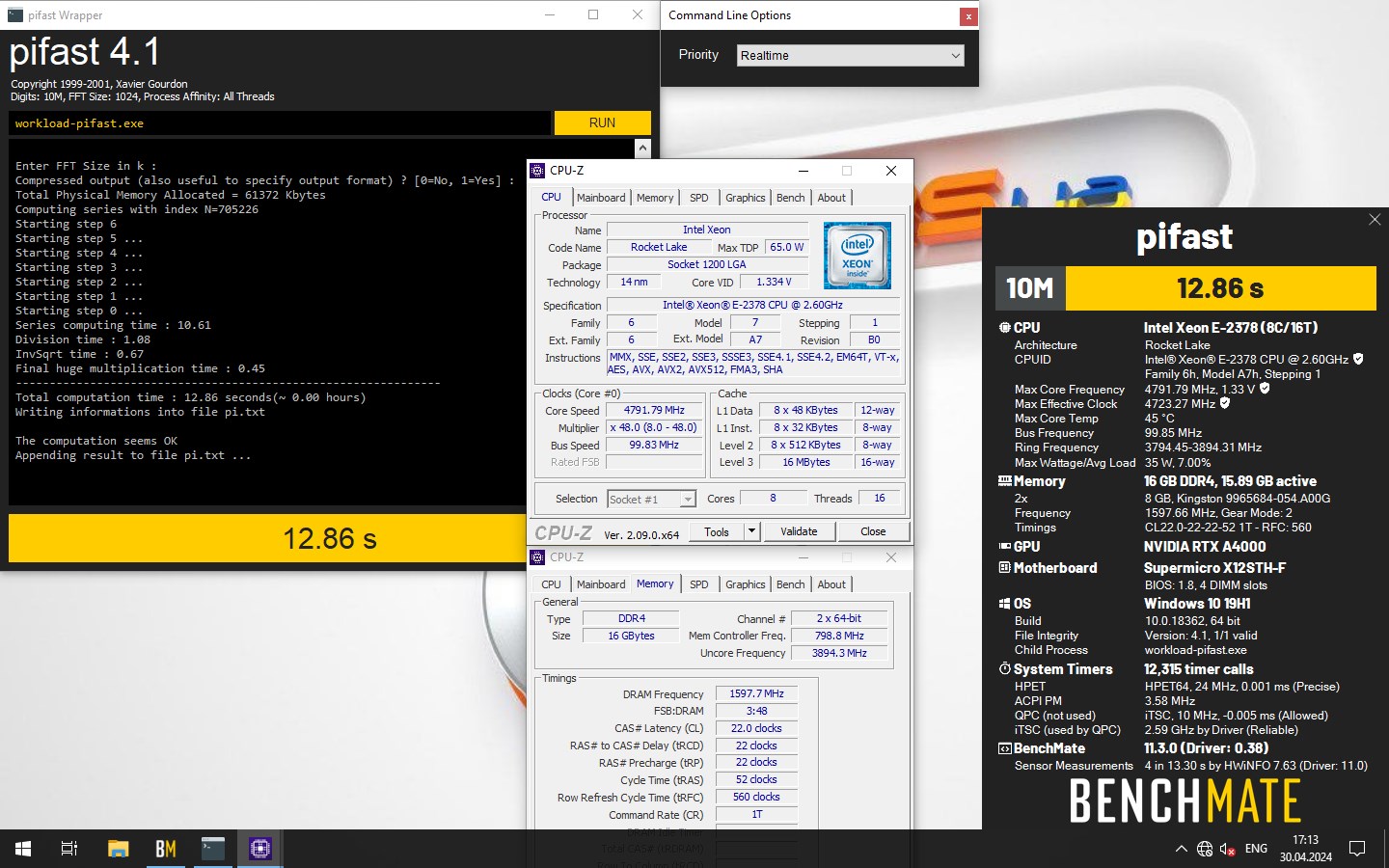Click the Level 3 16 MBytes cache value

click(806, 462)
